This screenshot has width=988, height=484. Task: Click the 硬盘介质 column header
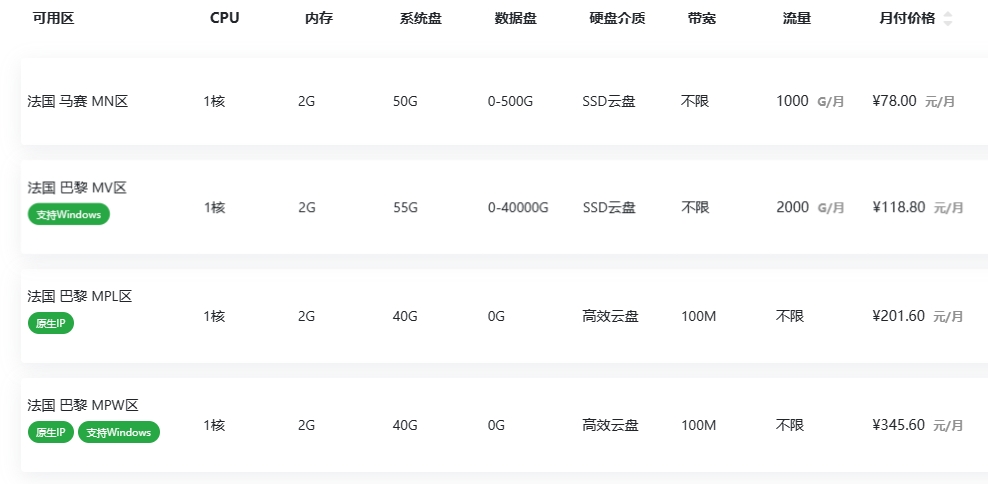pos(617,18)
